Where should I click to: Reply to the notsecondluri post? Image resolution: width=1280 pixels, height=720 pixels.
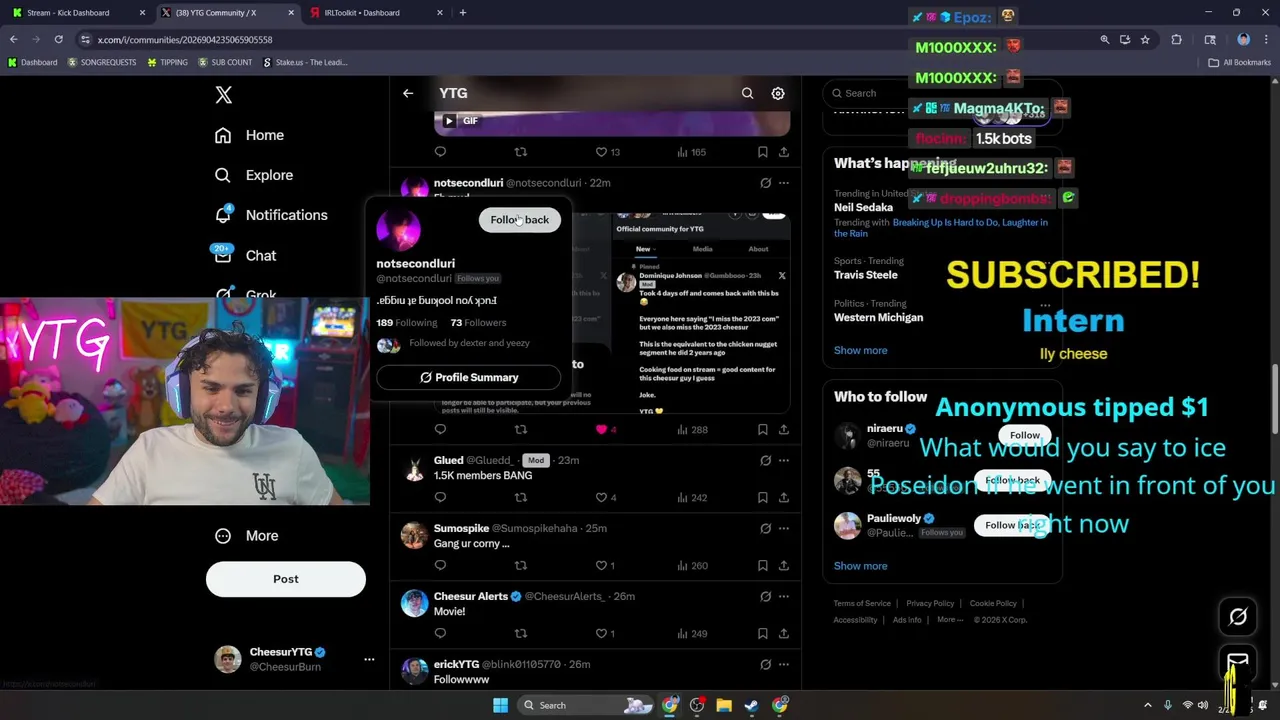coord(440,430)
